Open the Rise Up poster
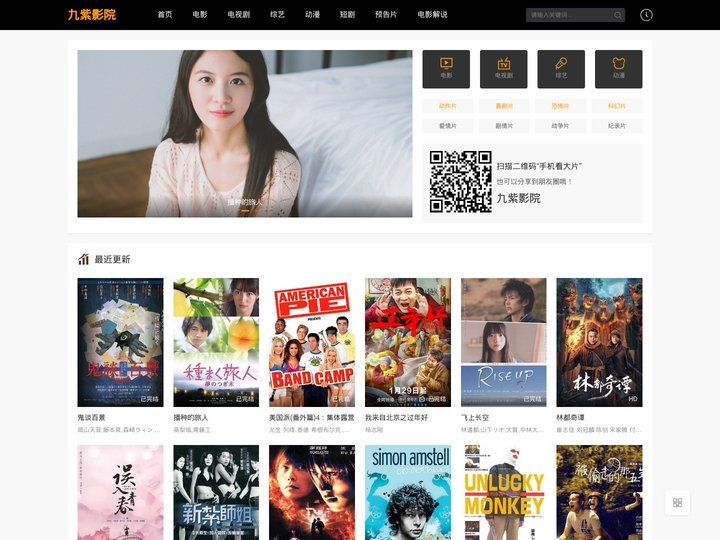 pyautogui.click(x=504, y=342)
